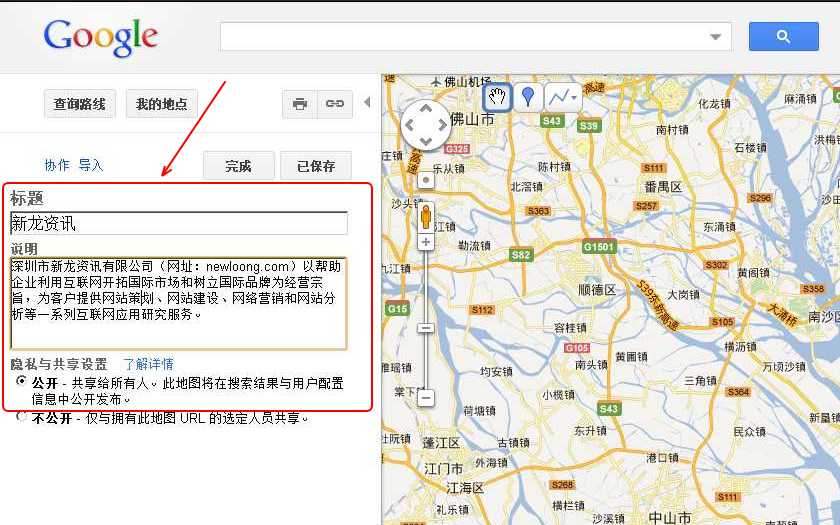Open 我的地点 my places

point(162,104)
